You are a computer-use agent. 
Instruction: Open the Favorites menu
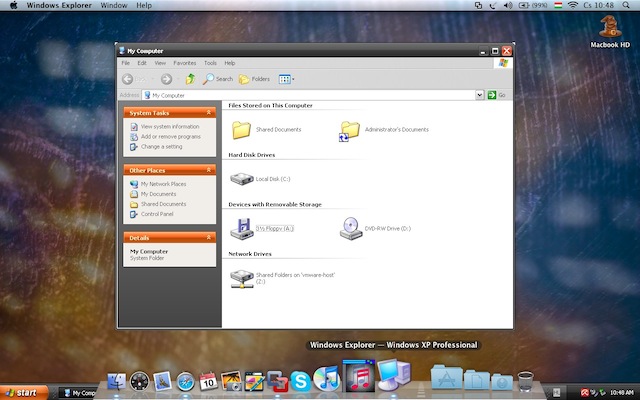pyautogui.click(x=184, y=63)
